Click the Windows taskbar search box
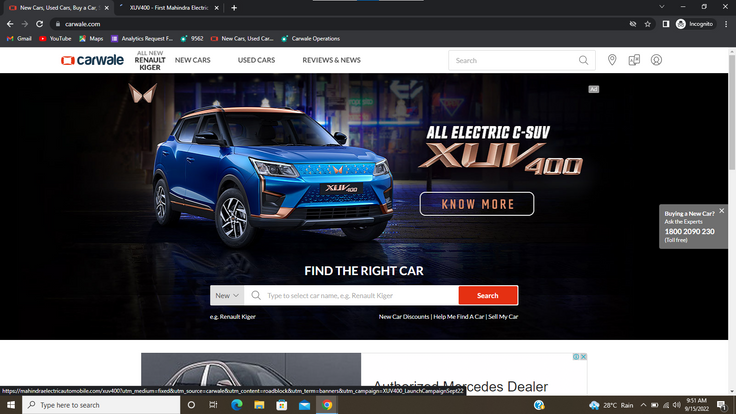Image resolution: width=736 pixels, height=414 pixels. point(101,405)
